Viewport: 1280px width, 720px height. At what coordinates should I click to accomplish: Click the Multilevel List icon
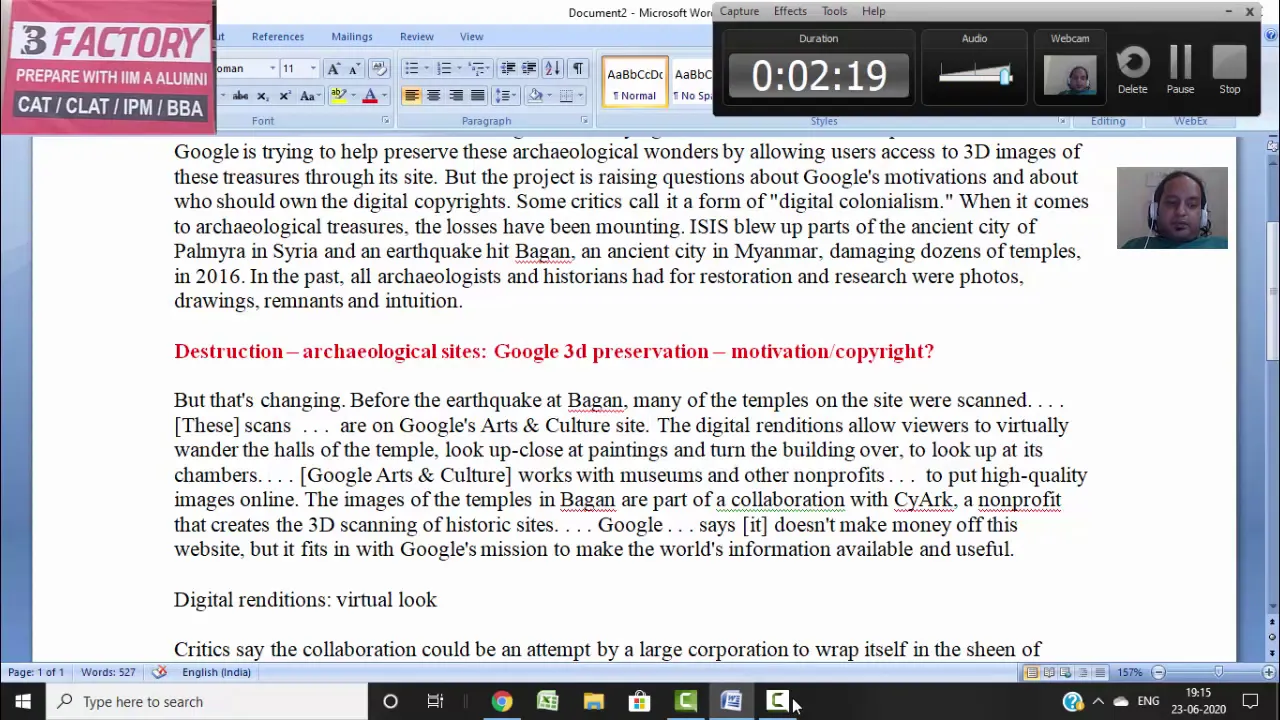(478, 68)
